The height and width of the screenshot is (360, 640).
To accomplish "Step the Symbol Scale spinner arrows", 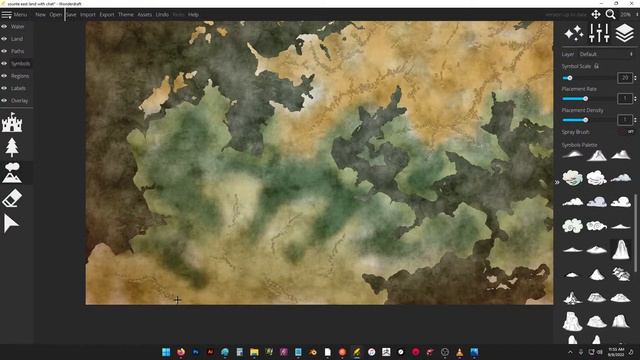I will click(635, 78).
